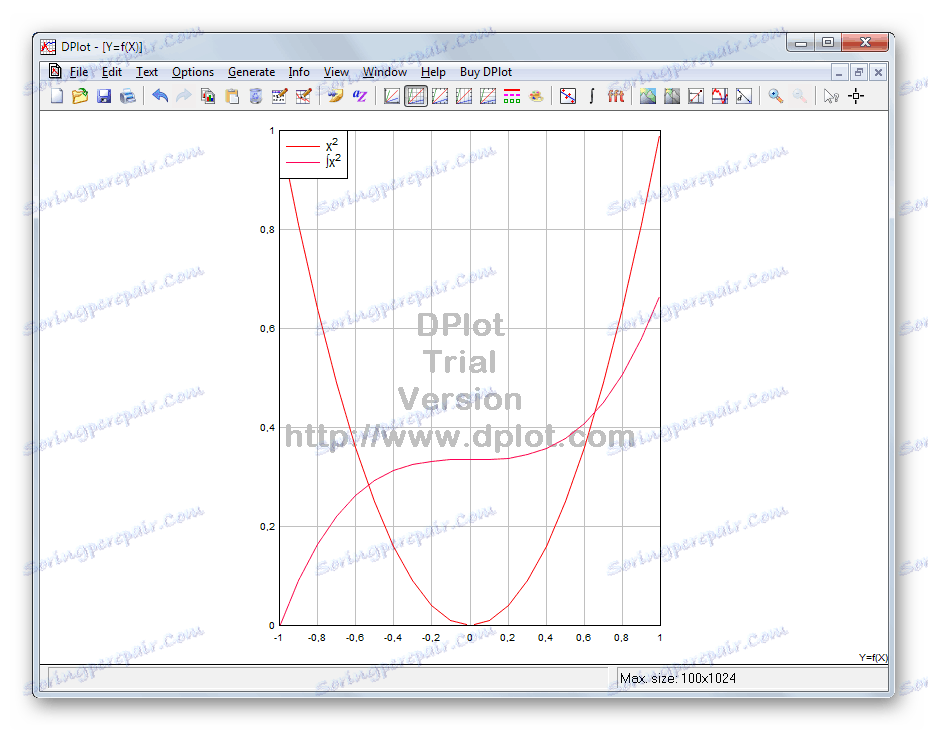Click the Buy DPlot menu item
This screenshot has height=731, width=928.
486,72
